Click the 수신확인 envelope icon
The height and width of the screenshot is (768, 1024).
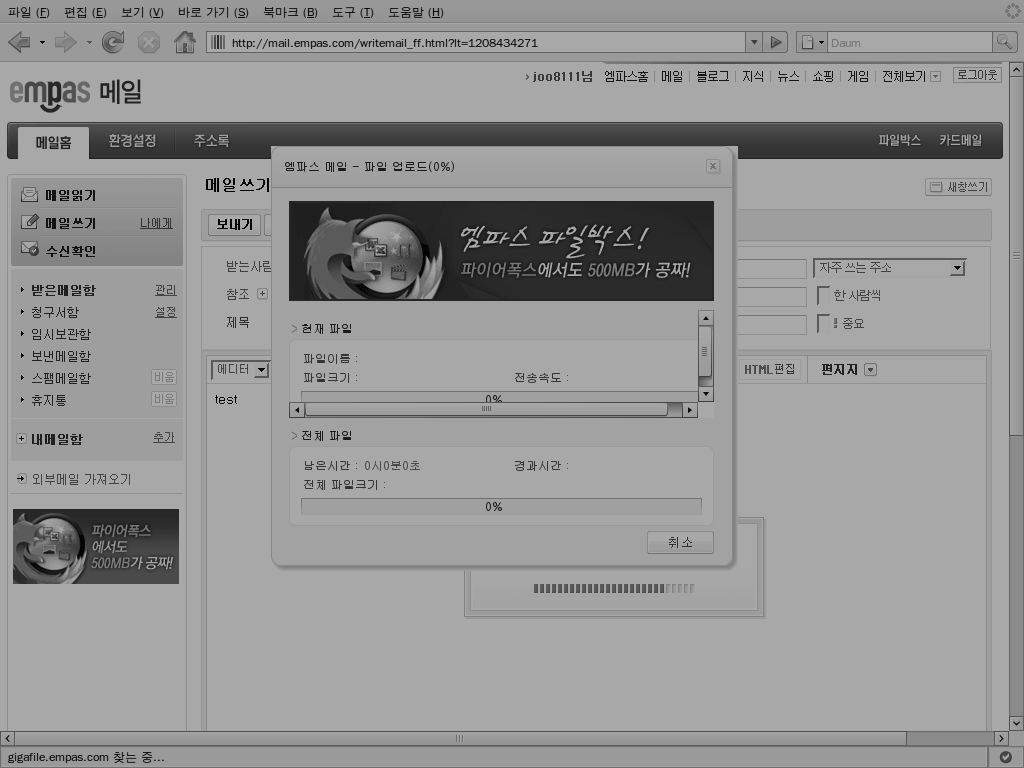(x=29, y=249)
